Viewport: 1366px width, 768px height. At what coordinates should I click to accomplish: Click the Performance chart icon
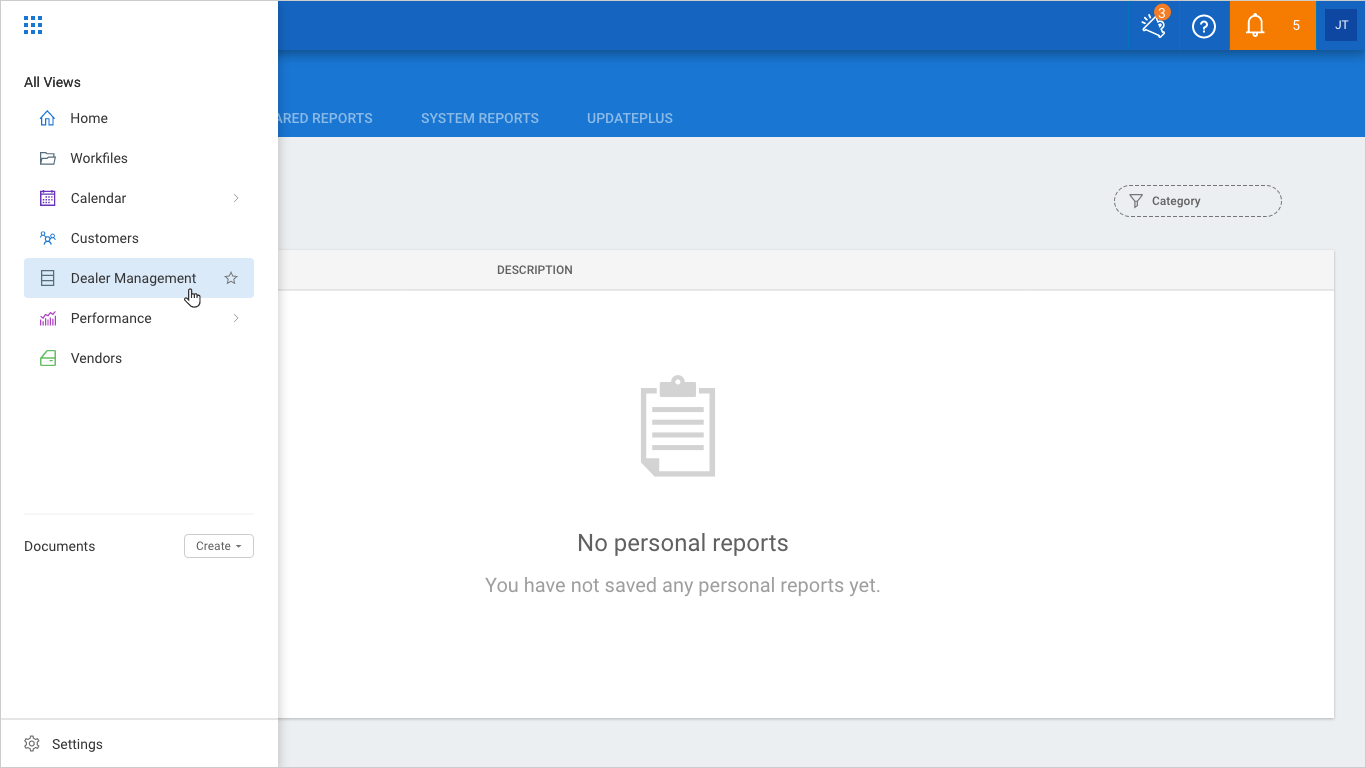[47, 318]
